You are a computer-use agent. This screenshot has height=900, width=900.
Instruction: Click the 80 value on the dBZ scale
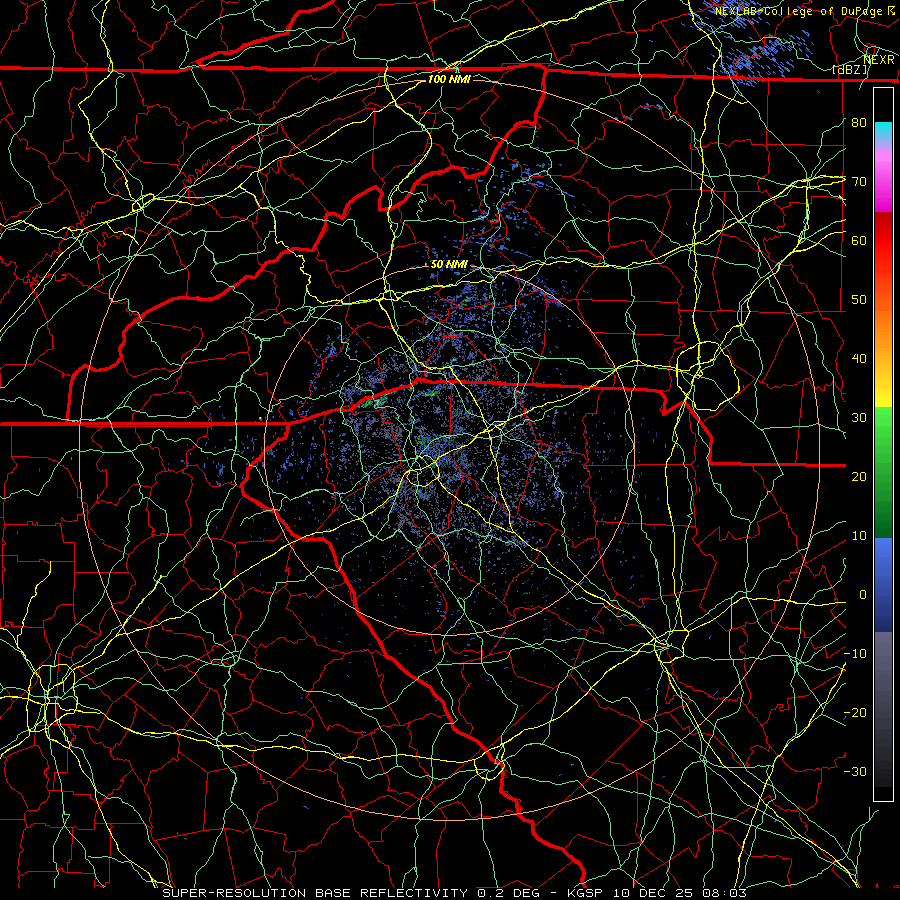[859, 122]
